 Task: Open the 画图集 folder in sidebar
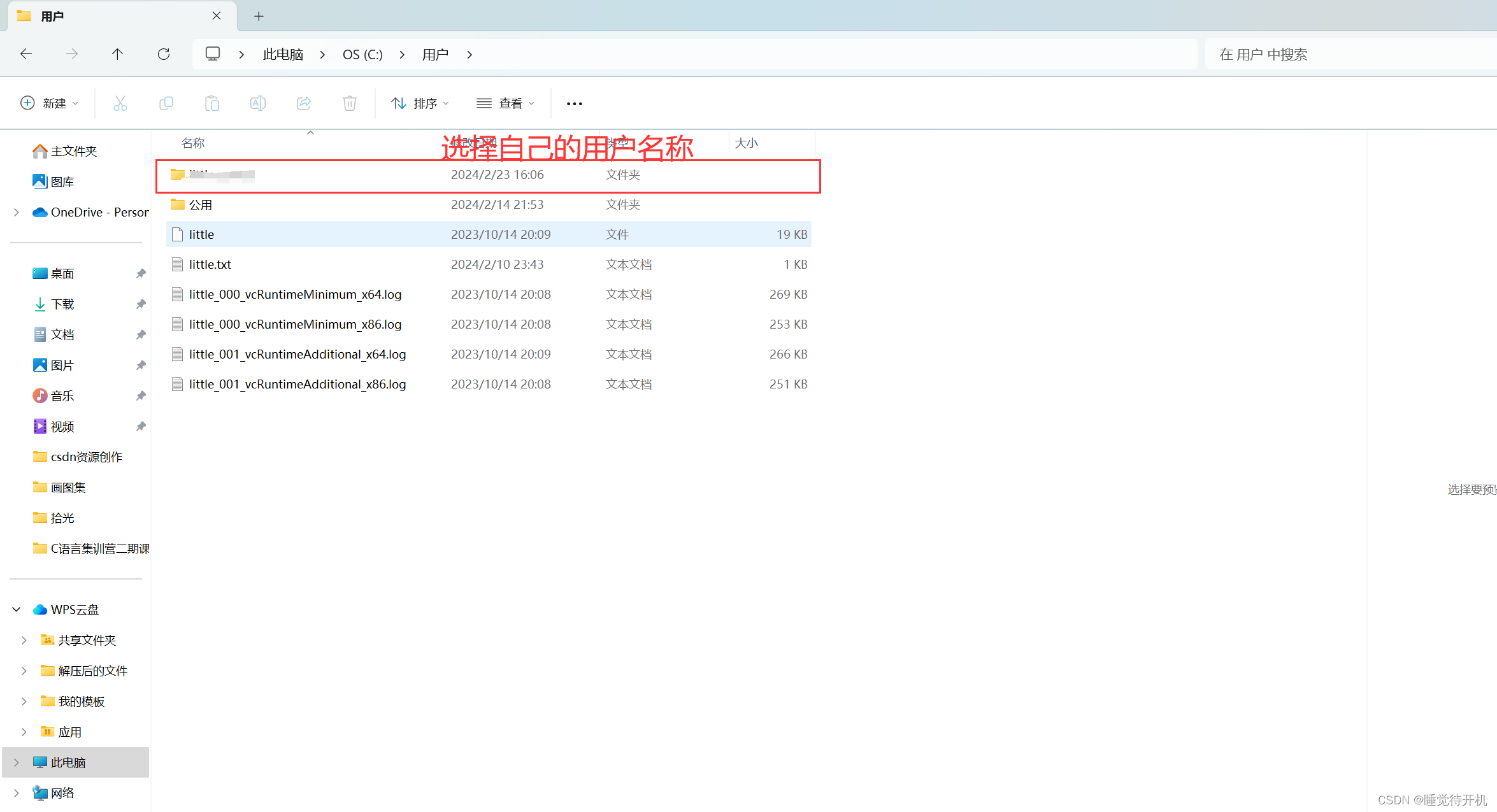point(59,487)
